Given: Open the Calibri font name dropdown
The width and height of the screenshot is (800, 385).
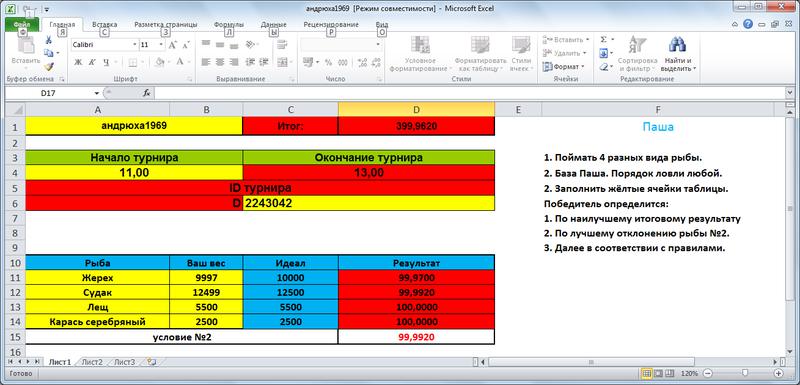Looking at the screenshot, I should 135,45.
